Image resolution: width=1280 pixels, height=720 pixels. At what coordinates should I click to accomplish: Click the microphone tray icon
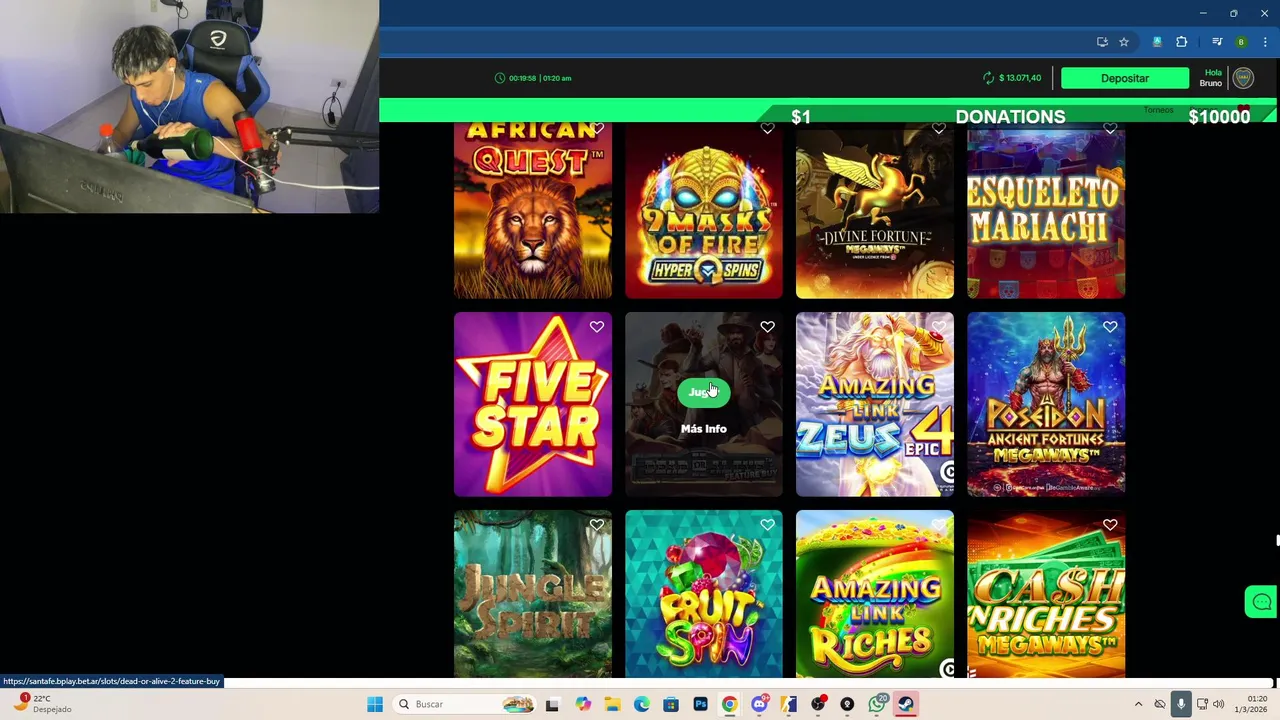tap(1181, 704)
